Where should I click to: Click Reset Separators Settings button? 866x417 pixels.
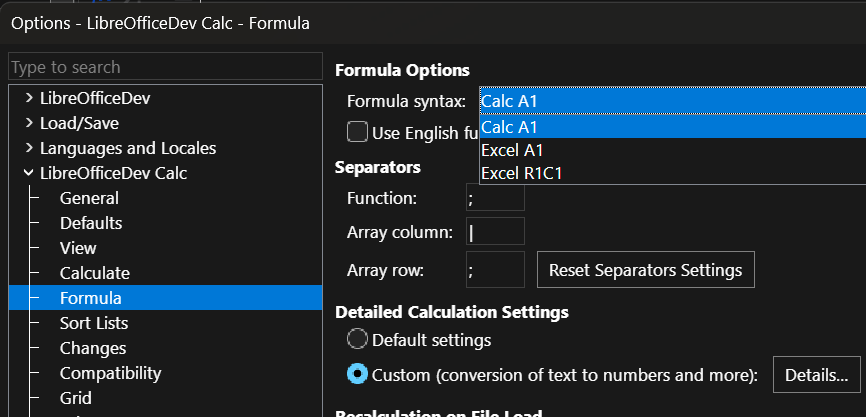tap(646, 270)
